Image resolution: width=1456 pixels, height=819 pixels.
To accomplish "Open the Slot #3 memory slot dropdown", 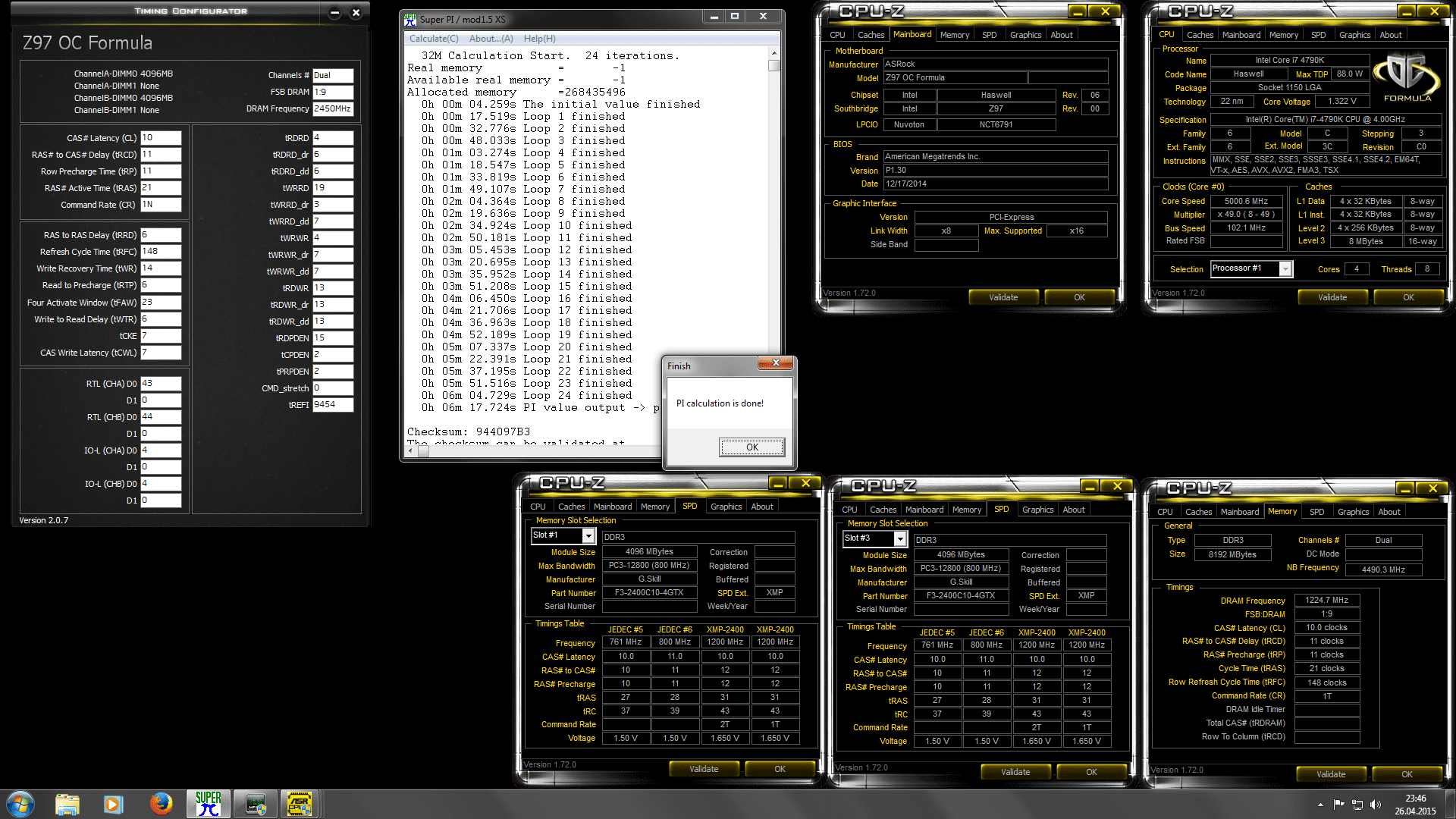I will click(899, 539).
